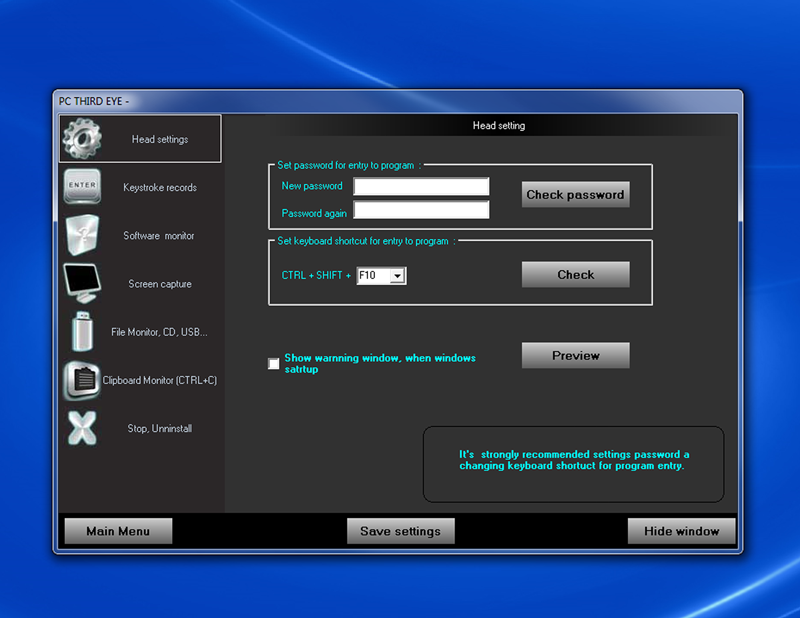Image resolution: width=800 pixels, height=618 pixels.
Task: Go to the Screen capture section
Action: tap(140, 283)
